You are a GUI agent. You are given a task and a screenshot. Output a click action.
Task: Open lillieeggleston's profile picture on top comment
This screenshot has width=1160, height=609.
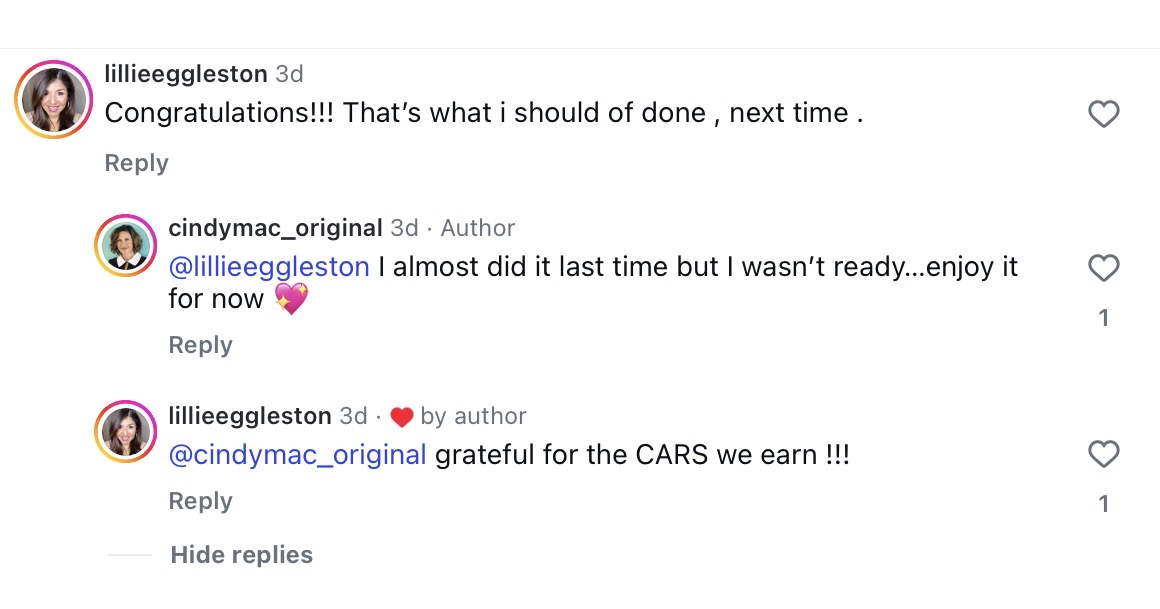click(x=54, y=99)
